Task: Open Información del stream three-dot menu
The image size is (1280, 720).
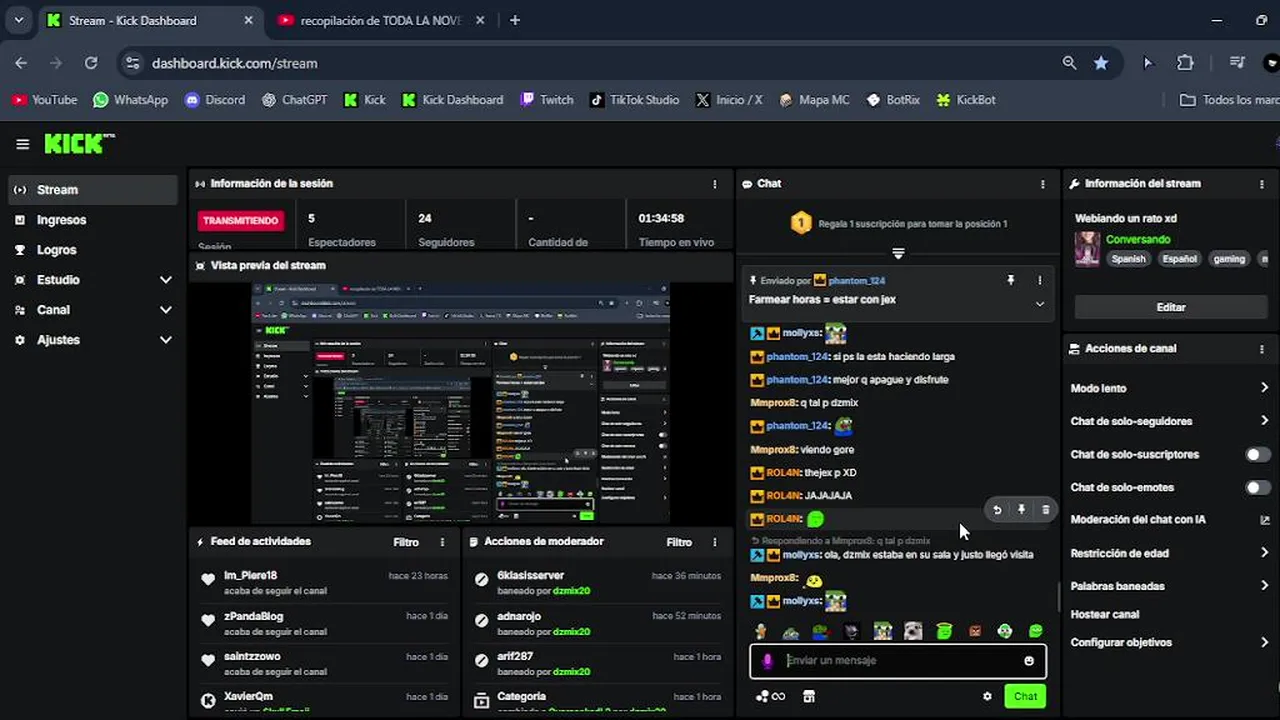Action: click(1262, 184)
